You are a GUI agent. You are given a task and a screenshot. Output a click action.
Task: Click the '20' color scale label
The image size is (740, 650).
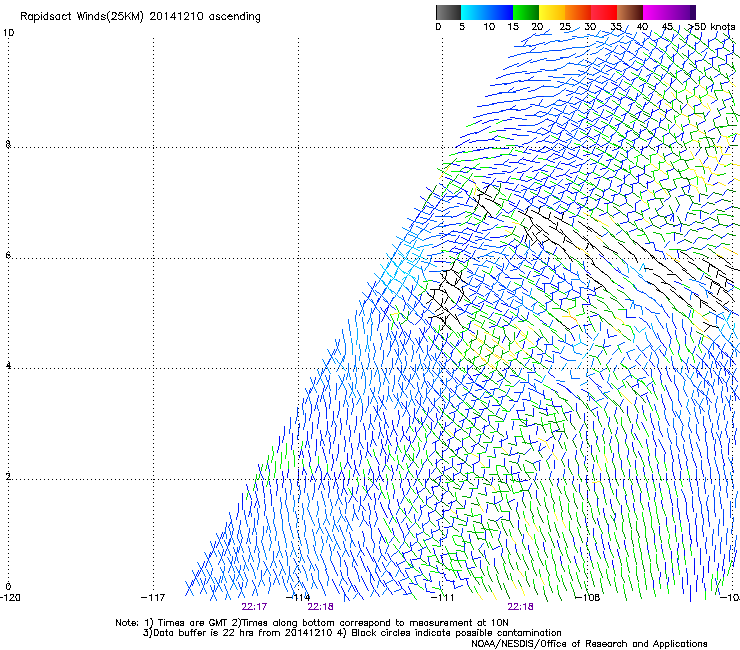(537, 27)
